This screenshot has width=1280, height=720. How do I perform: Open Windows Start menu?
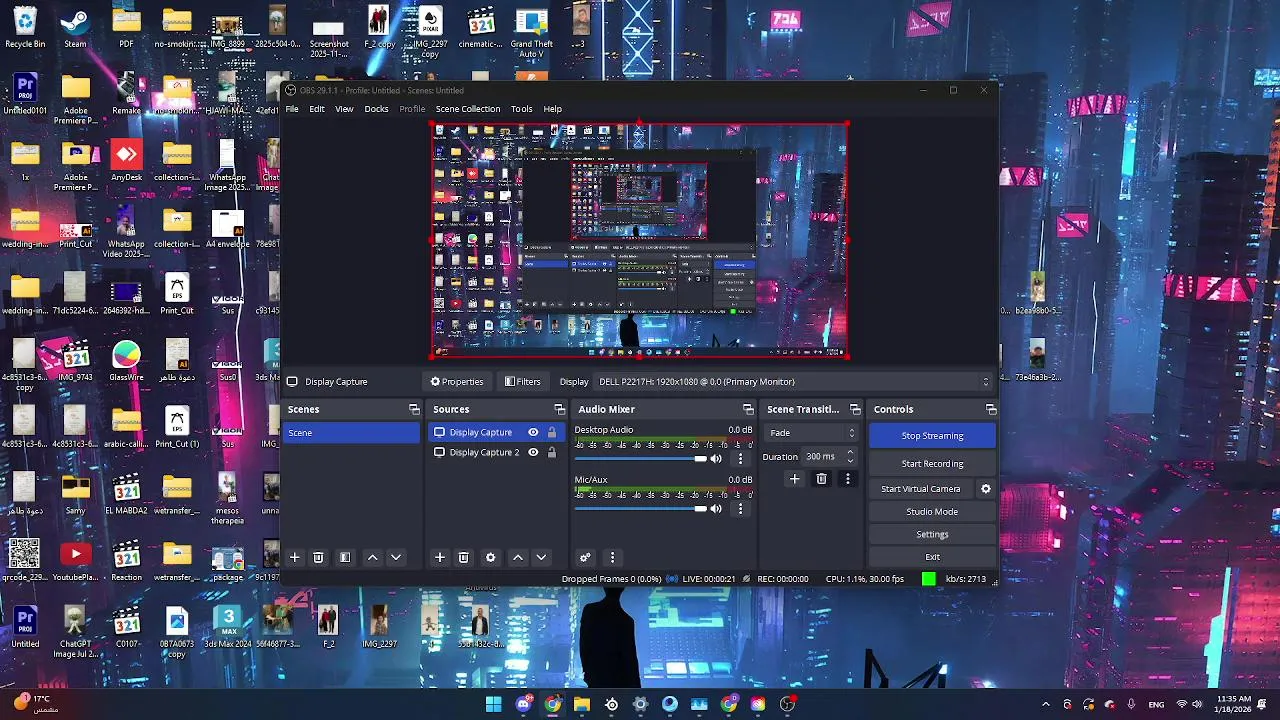[x=493, y=704]
